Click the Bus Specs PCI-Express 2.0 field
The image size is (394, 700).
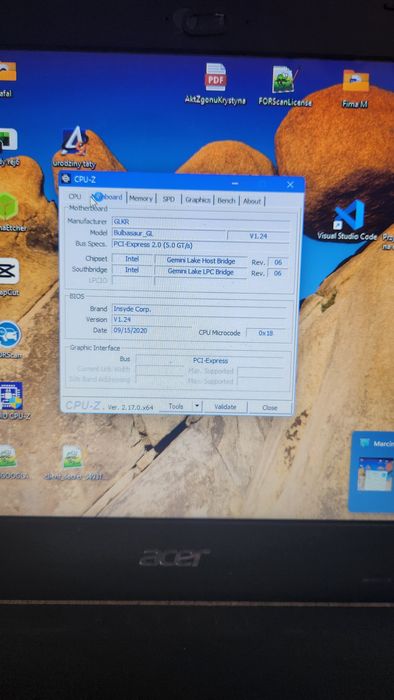coord(200,246)
